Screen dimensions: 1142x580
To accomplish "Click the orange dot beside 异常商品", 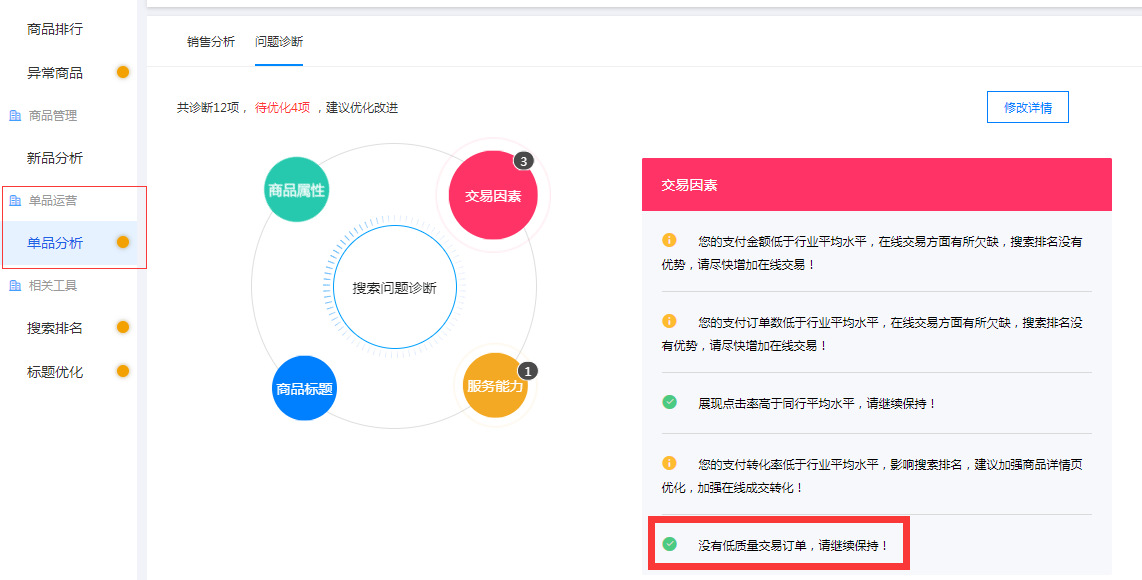I will point(123,72).
